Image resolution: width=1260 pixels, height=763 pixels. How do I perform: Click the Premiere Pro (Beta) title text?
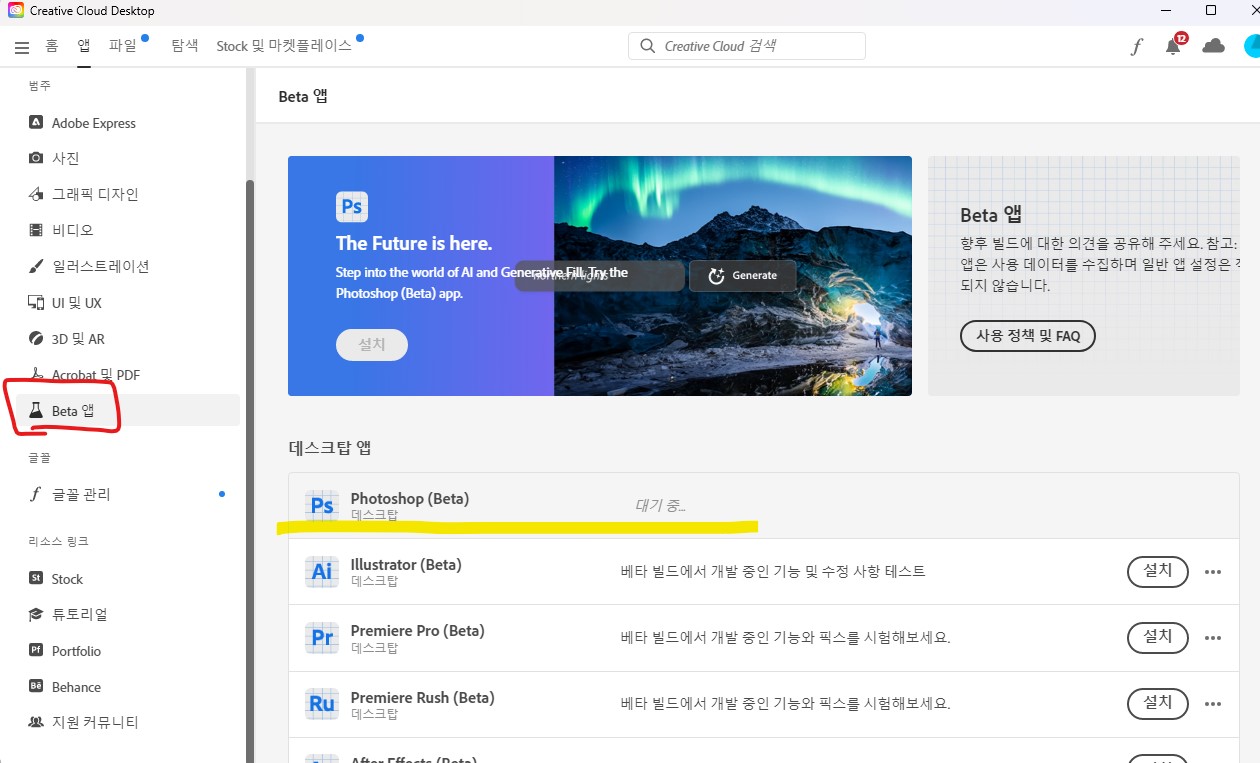tap(417, 631)
